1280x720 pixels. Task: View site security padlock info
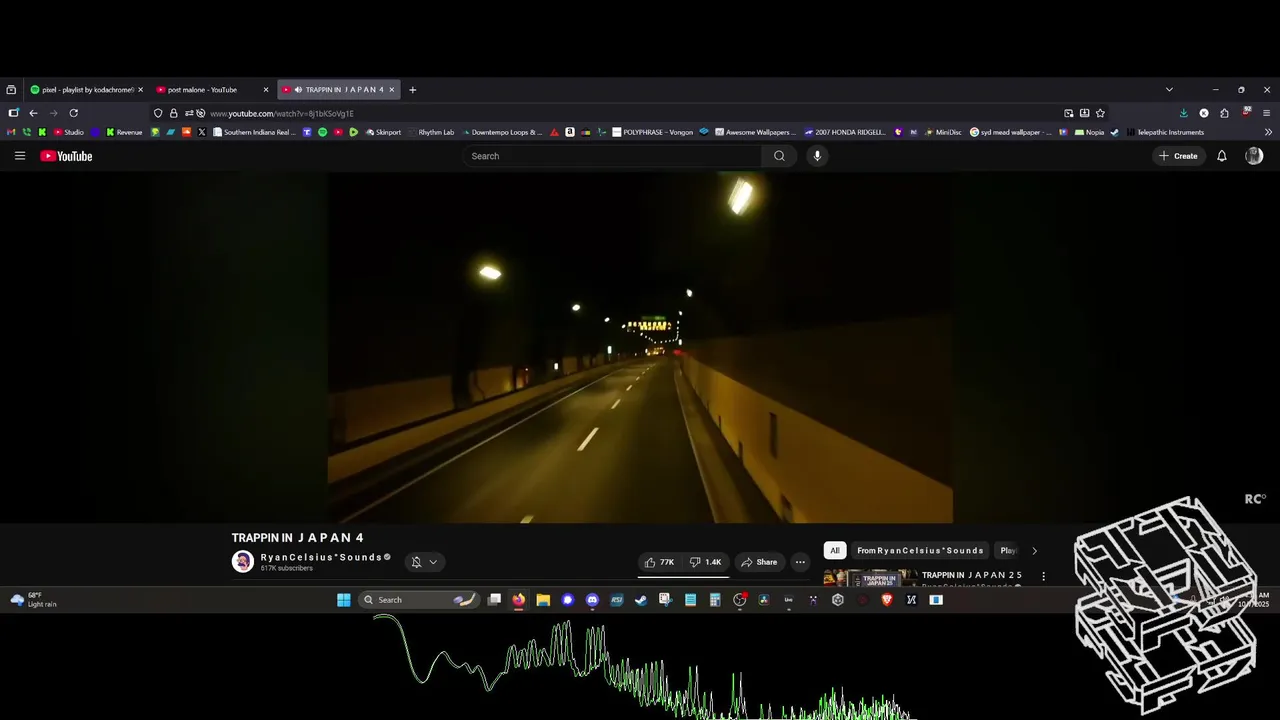click(173, 113)
